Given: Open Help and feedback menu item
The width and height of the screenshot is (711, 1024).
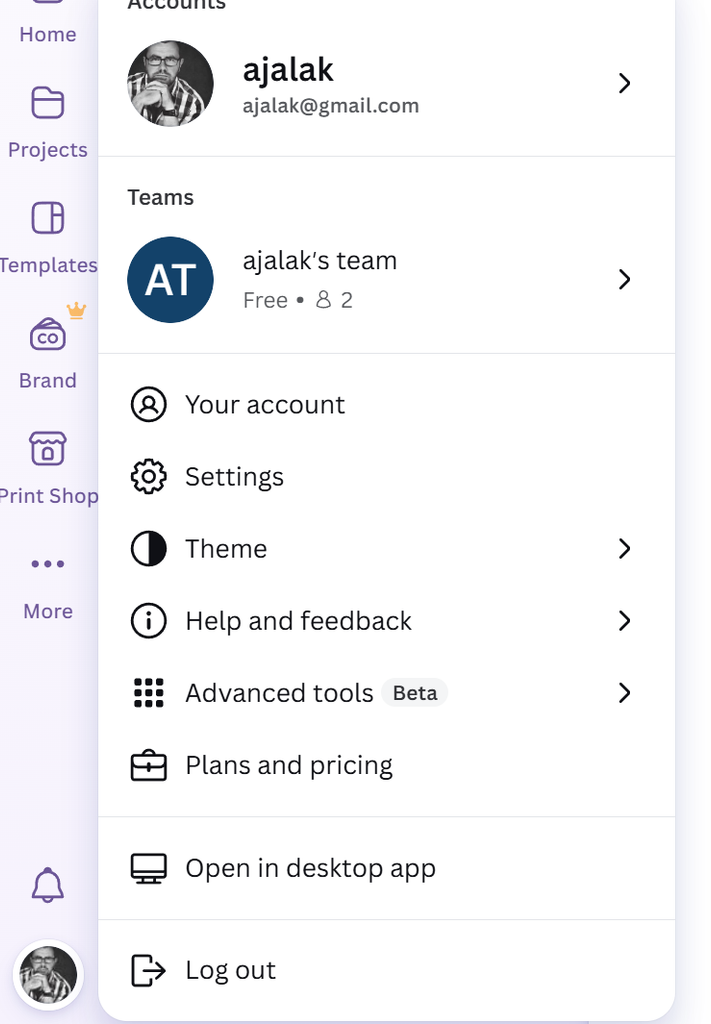Looking at the screenshot, I should click(x=387, y=620).
